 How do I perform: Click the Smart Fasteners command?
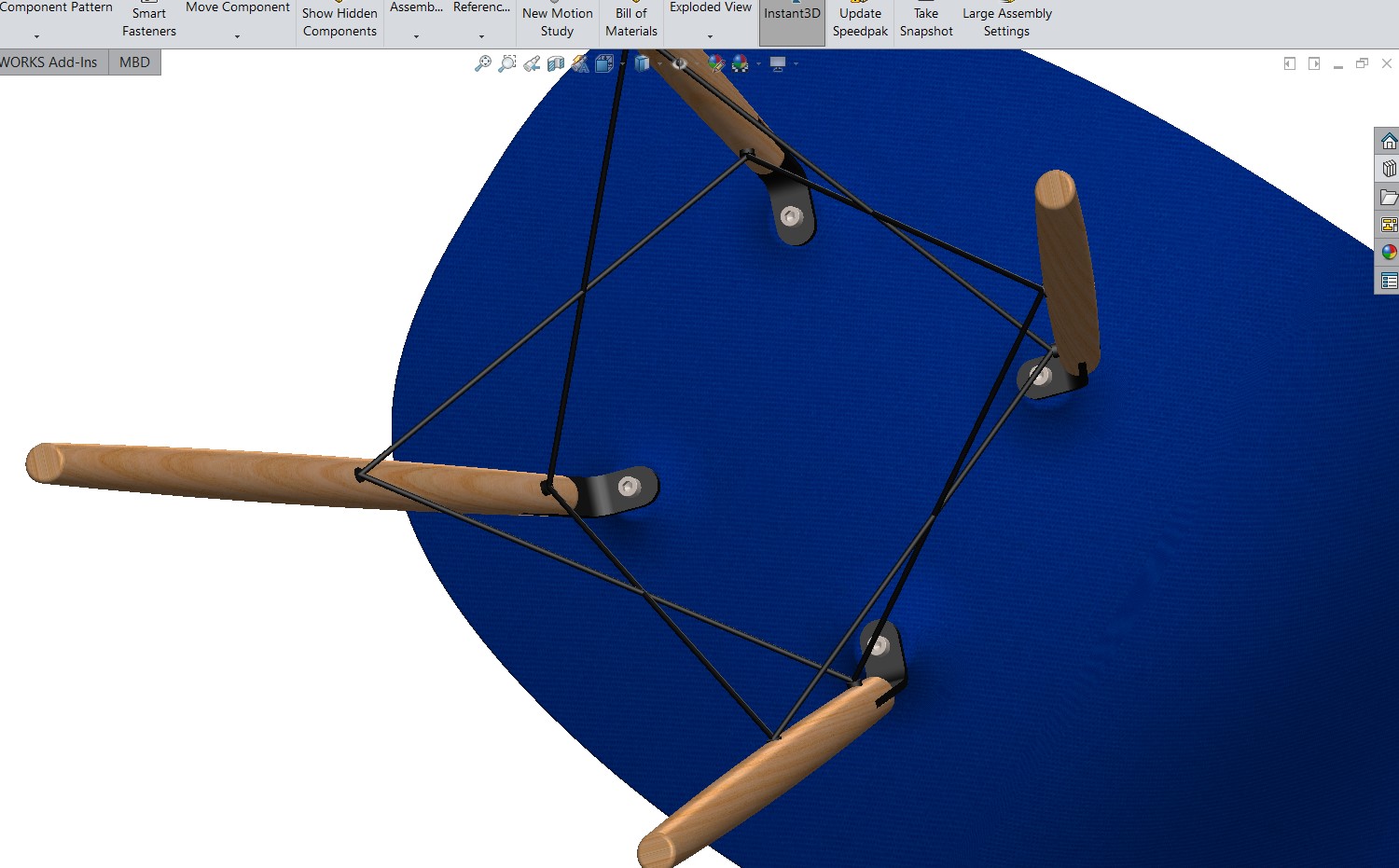coord(149,21)
